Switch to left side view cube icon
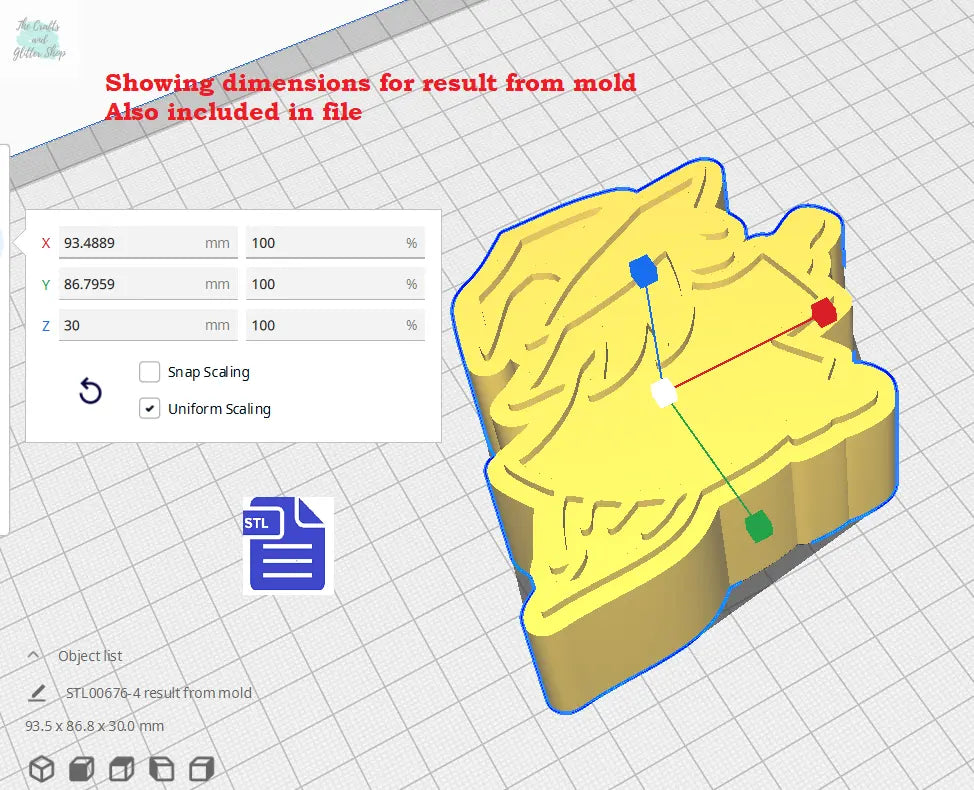Image resolution: width=974 pixels, height=790 pixels. [161, 769]
